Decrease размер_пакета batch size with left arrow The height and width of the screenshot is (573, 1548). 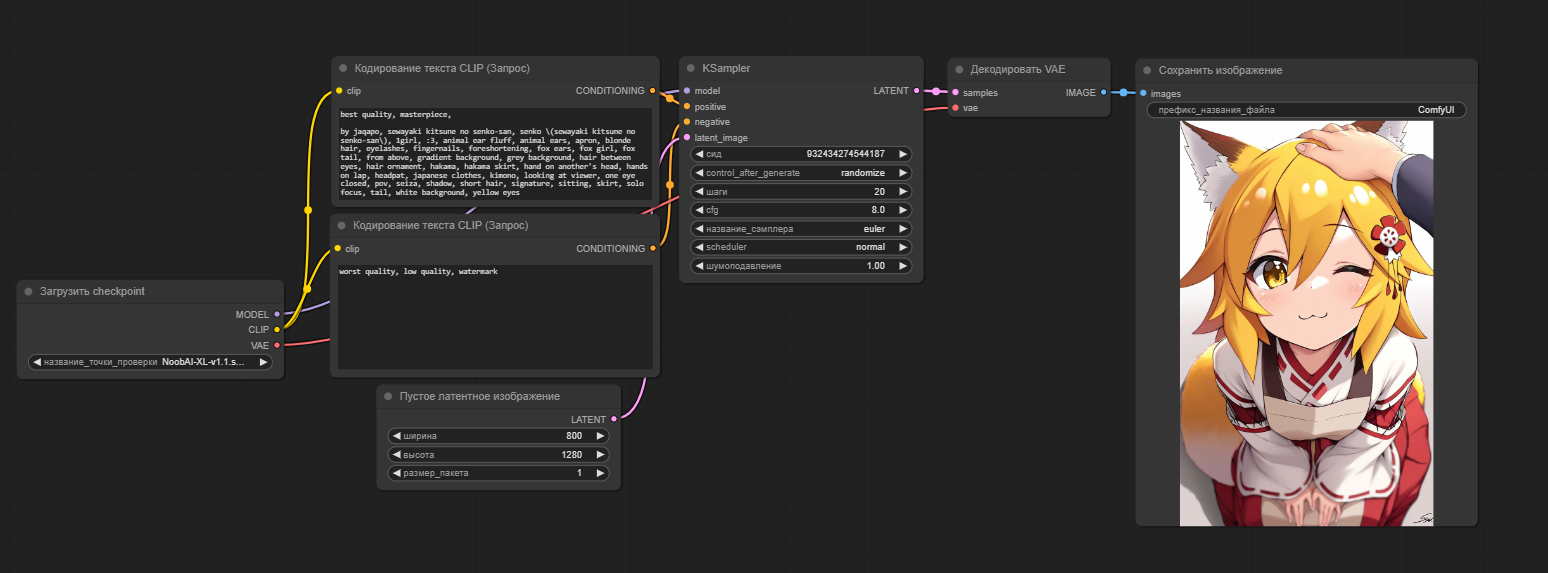[397, 473]
